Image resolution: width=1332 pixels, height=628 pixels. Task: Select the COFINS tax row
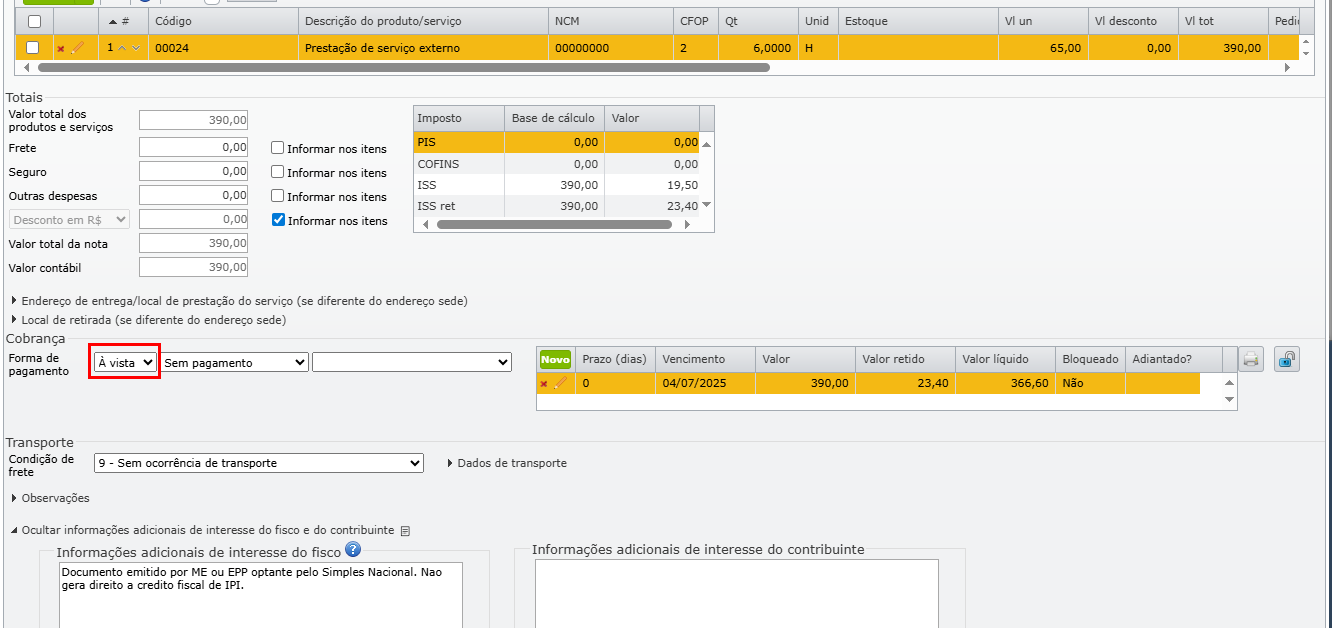556,163
